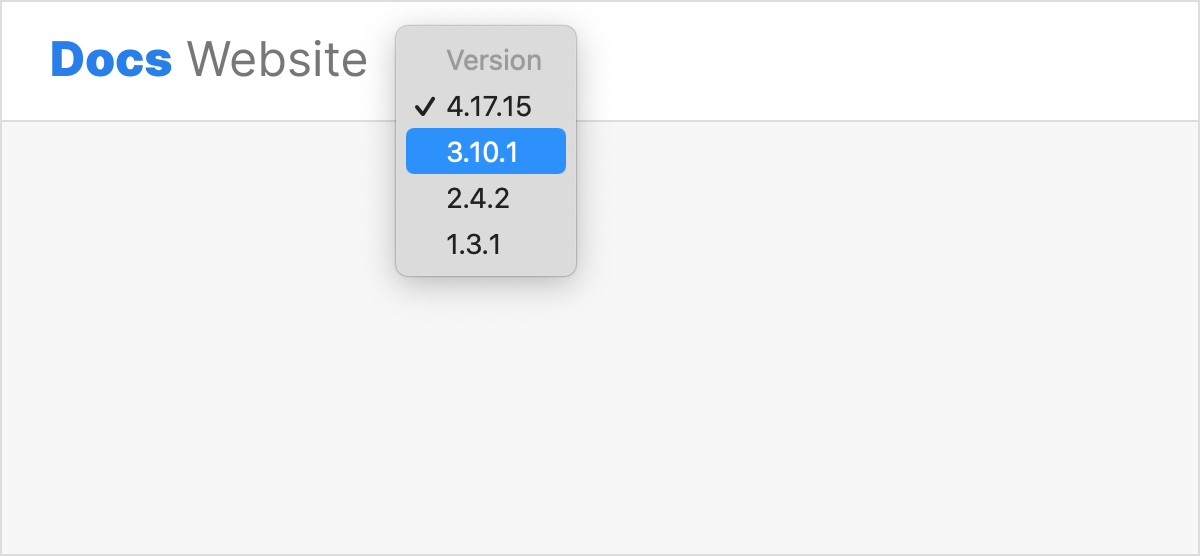Click the checkmark beside 4.17.15
Image resolution: width=1200 pixels, height=556 pixels.
coord(424,106)
